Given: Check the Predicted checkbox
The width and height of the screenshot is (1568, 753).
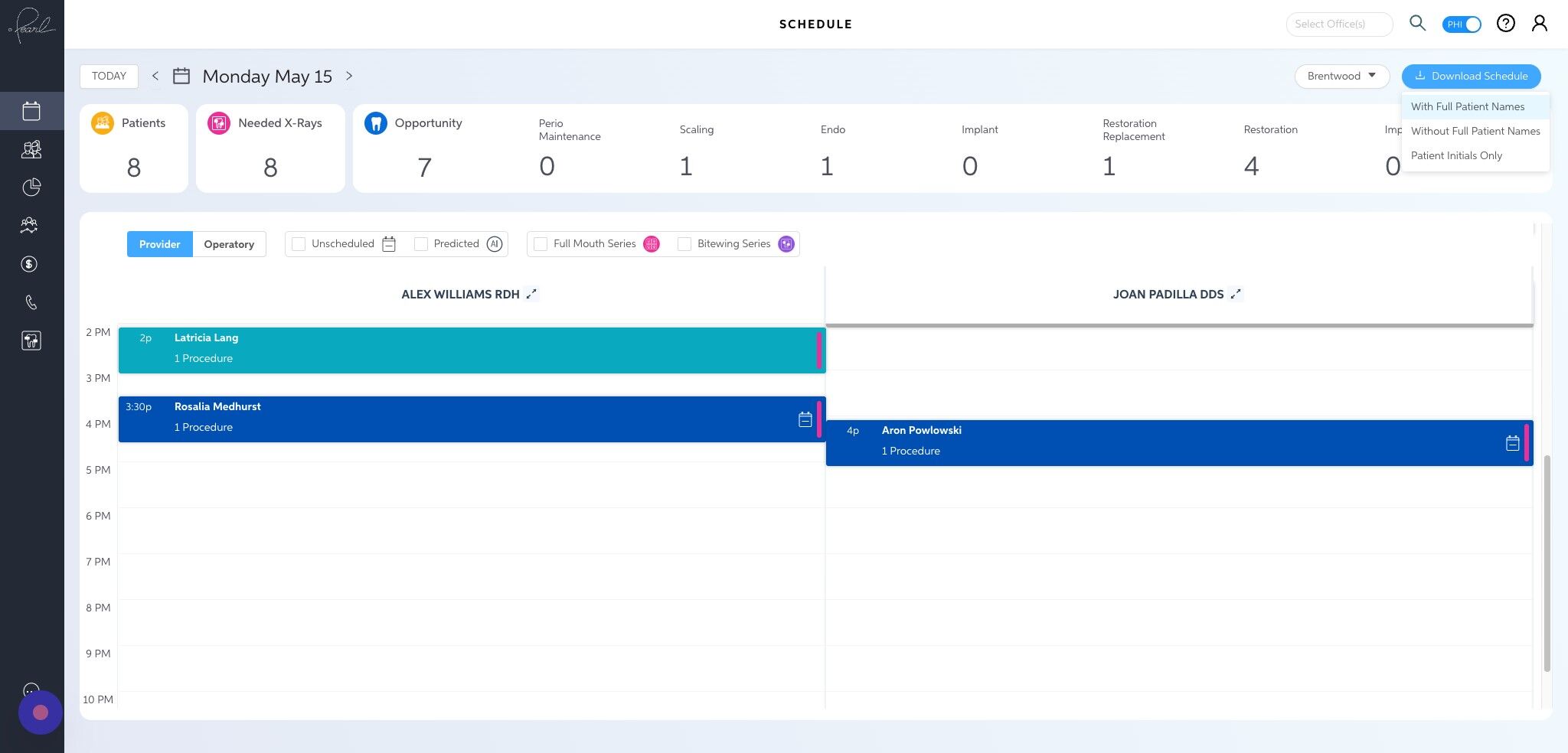Looking at the screenshot, I should (421, 244).
